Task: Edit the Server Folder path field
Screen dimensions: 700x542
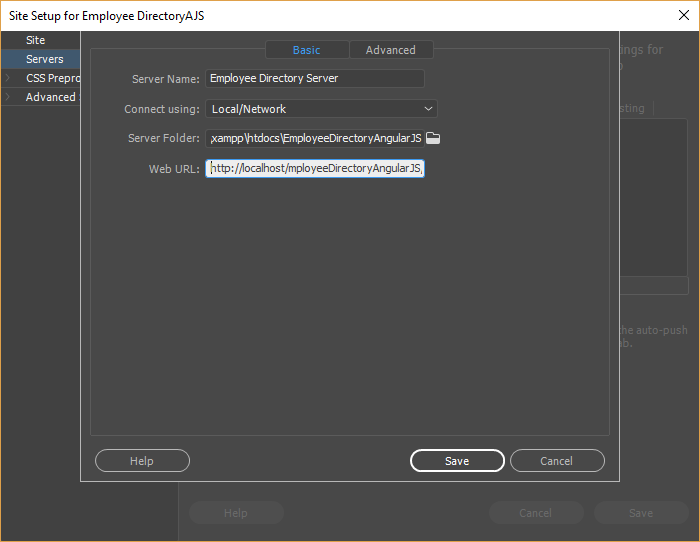Action: [x=315, y=138]
